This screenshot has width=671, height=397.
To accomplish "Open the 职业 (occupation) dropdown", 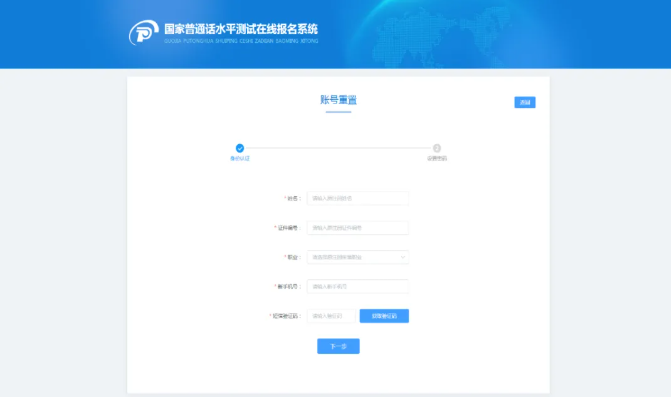I will click(358, 257).
